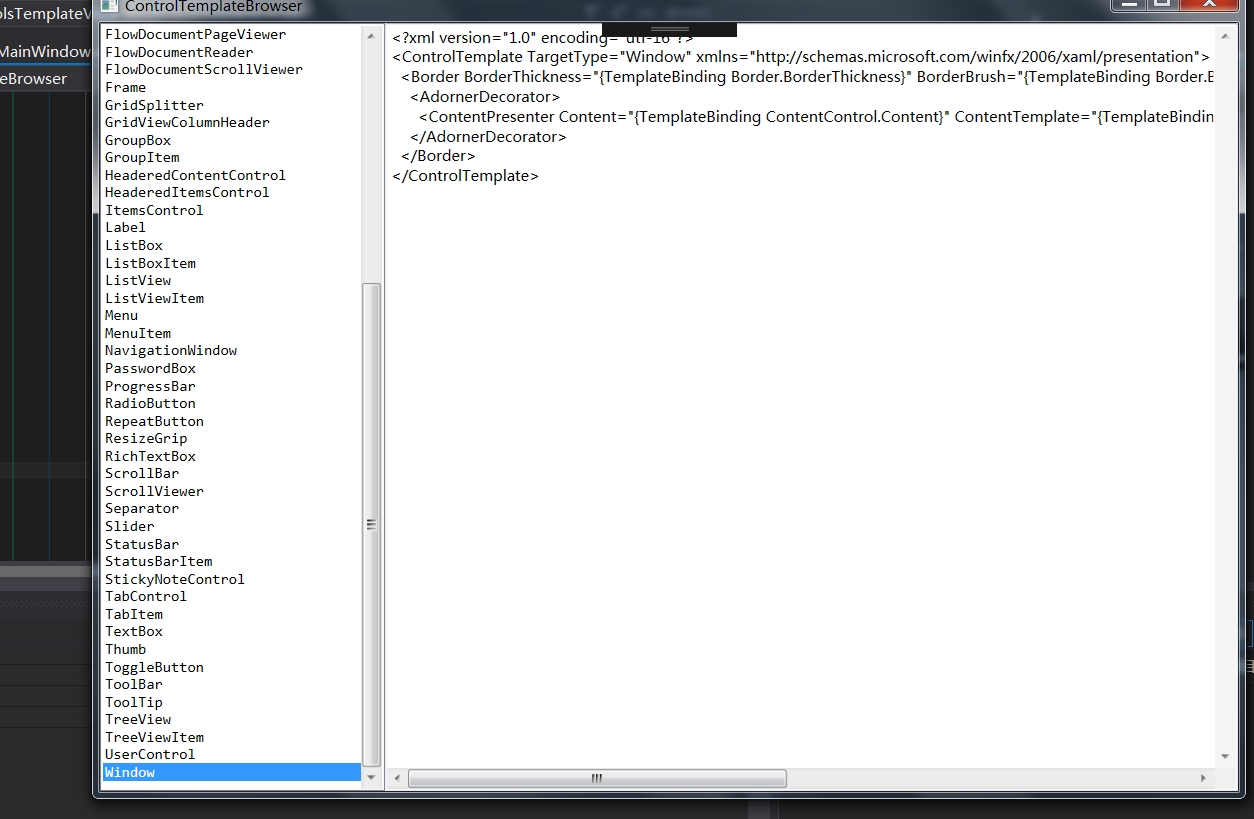Select ListBoxItem in the list
Screen dimensions: 1254x819
(x=232, y=263)
